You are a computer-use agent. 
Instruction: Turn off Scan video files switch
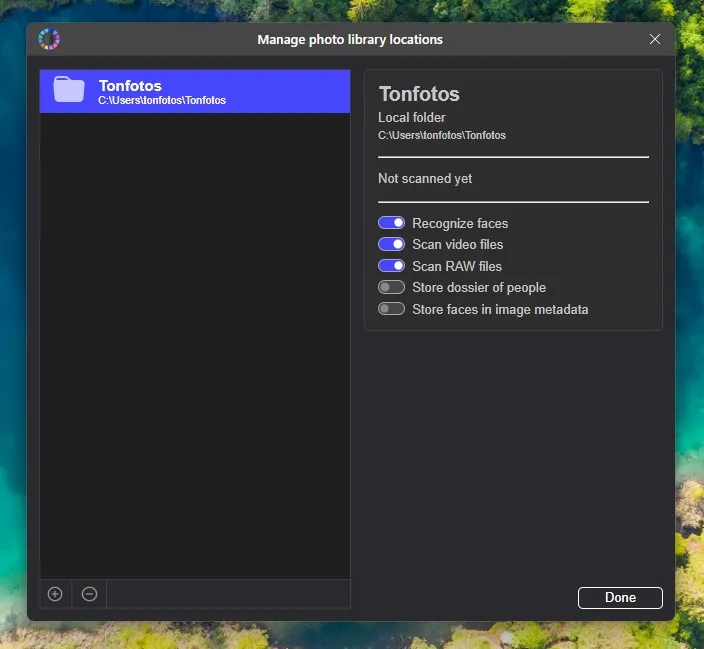392,244
